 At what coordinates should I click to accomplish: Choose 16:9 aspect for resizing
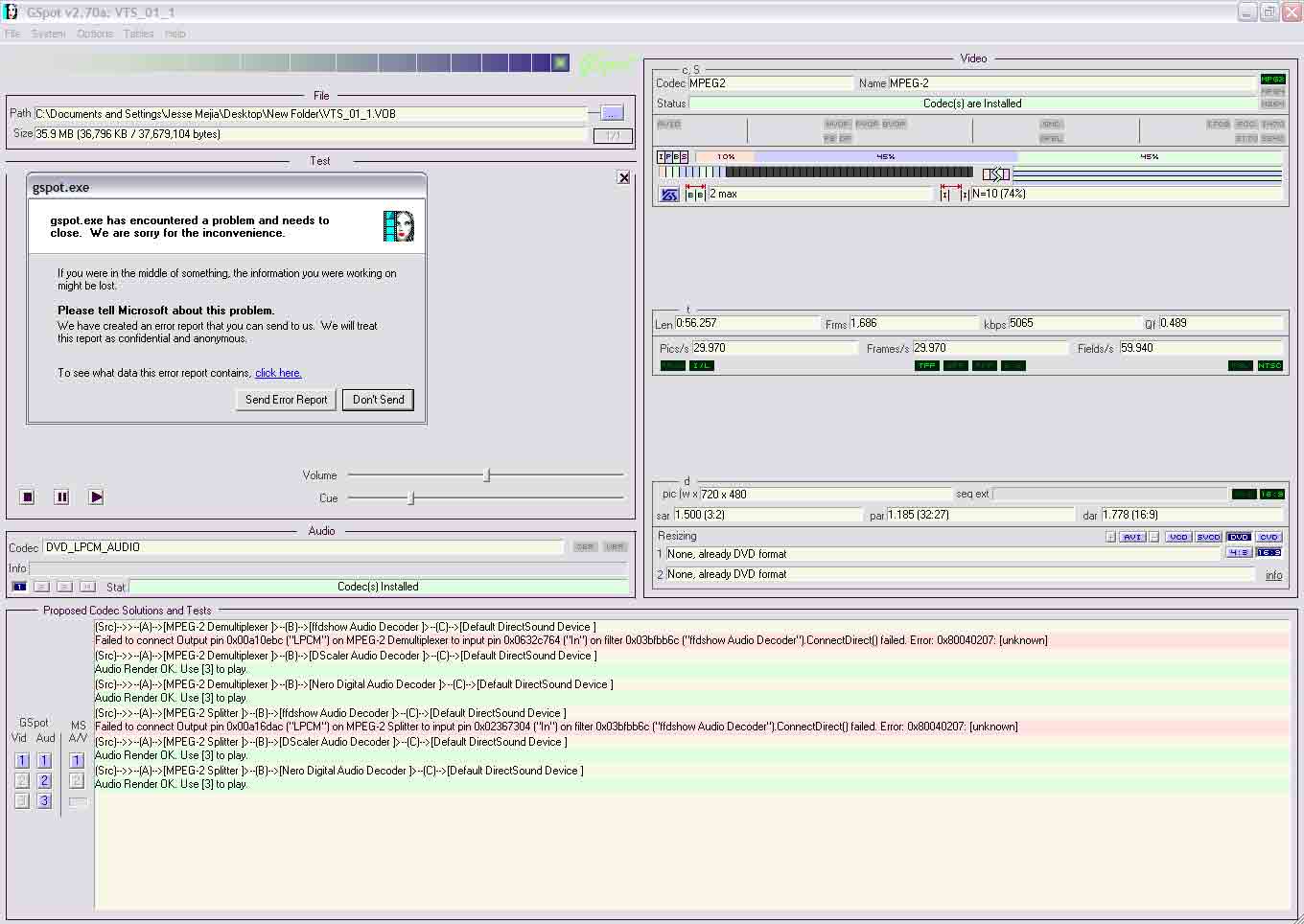tap(1269, 552)
